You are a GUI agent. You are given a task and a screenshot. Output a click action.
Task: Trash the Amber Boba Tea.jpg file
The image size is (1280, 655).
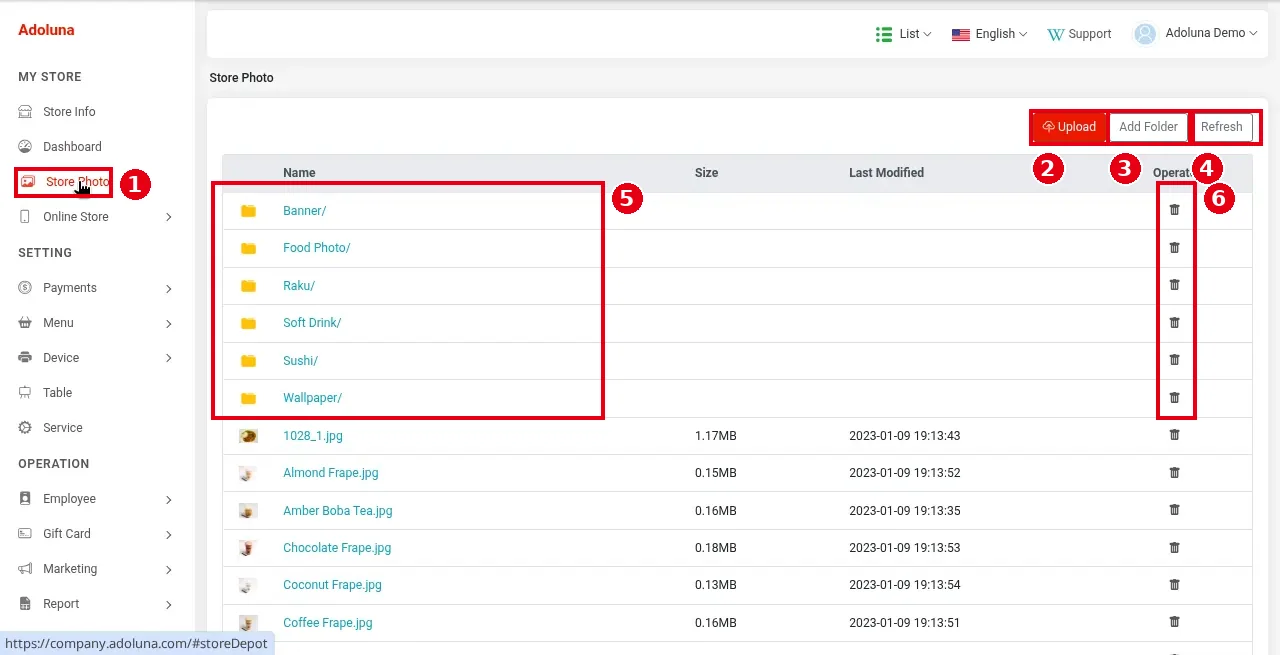(1175, 510)
